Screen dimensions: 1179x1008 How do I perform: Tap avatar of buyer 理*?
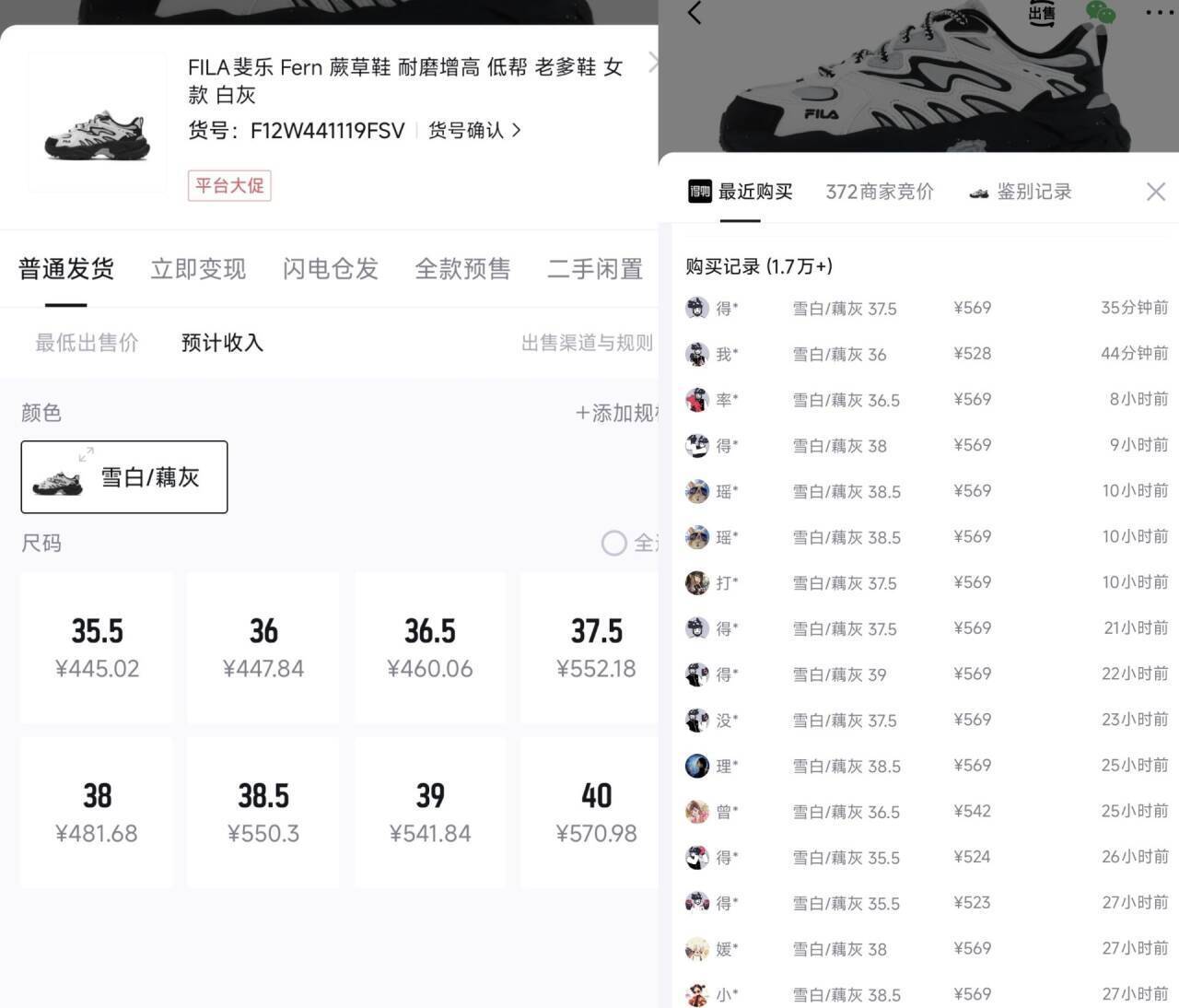coord(697,766)
